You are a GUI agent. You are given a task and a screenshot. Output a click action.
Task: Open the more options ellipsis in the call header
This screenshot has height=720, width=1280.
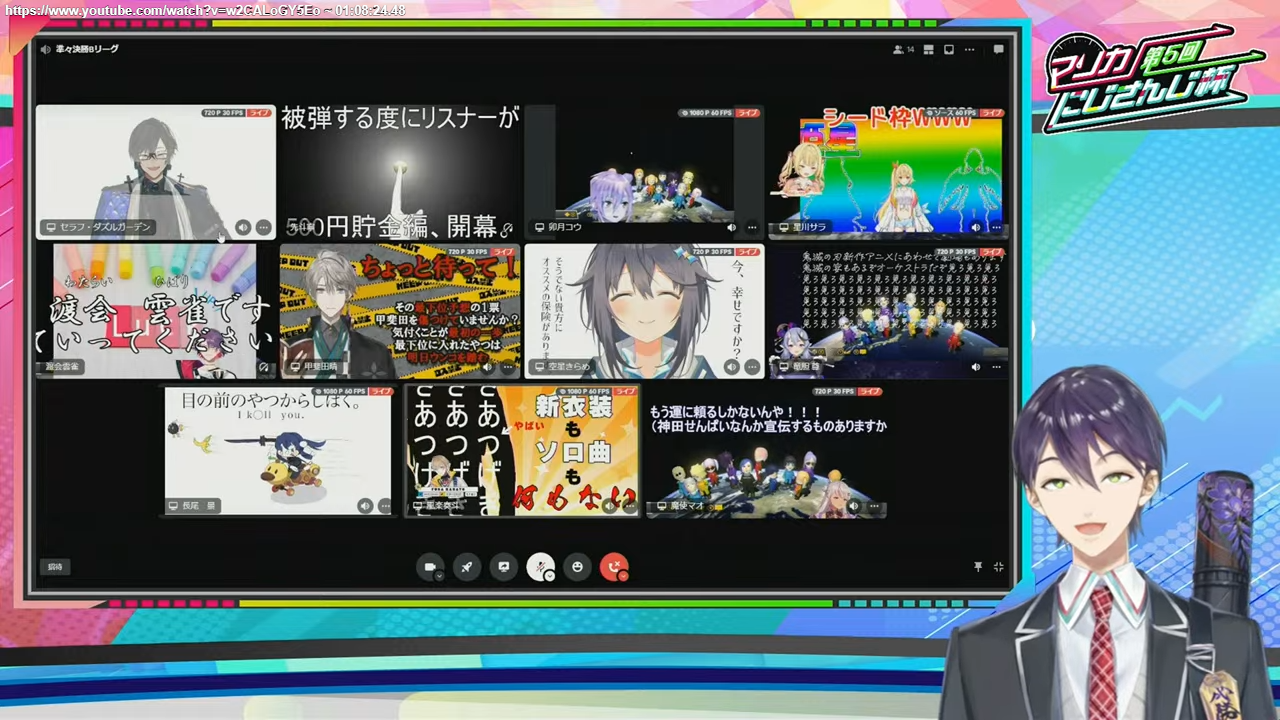click(969, 49)
